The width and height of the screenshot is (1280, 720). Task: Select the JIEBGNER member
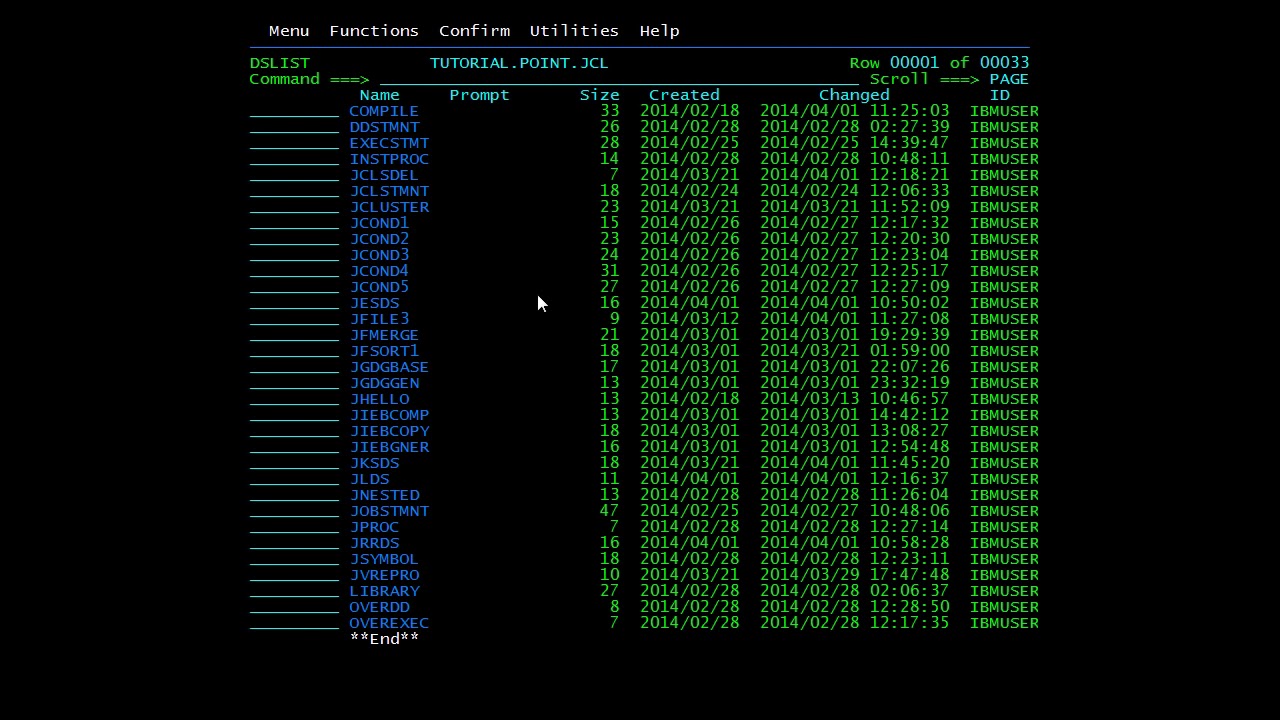389,447
